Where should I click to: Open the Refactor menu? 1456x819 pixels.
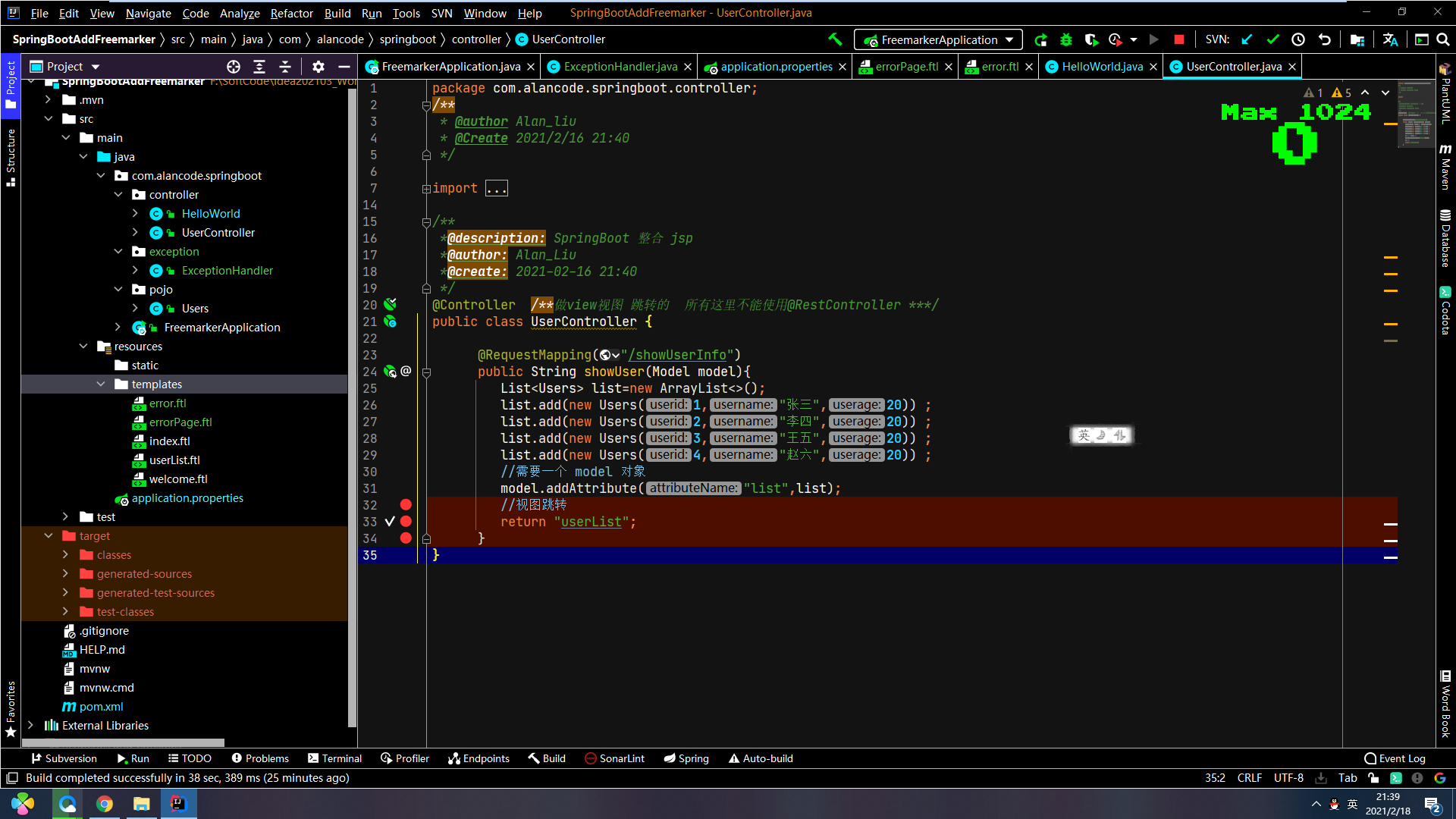click(291, 13)
